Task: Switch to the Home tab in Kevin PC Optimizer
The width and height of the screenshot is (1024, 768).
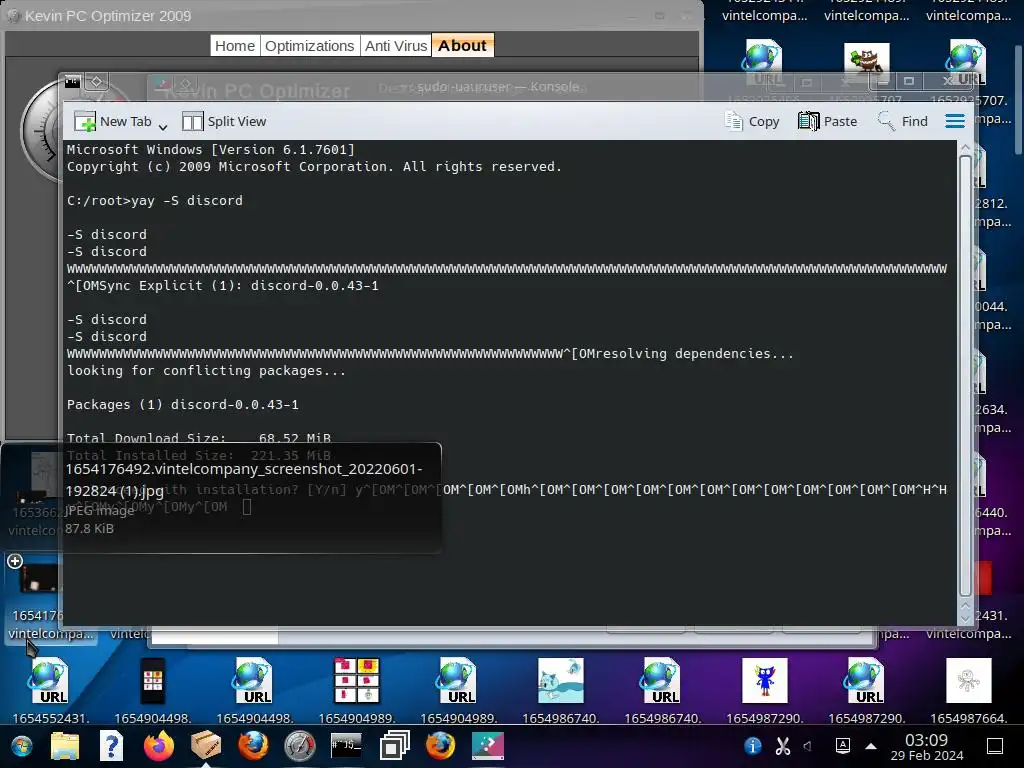Action: tap(234, 46)
